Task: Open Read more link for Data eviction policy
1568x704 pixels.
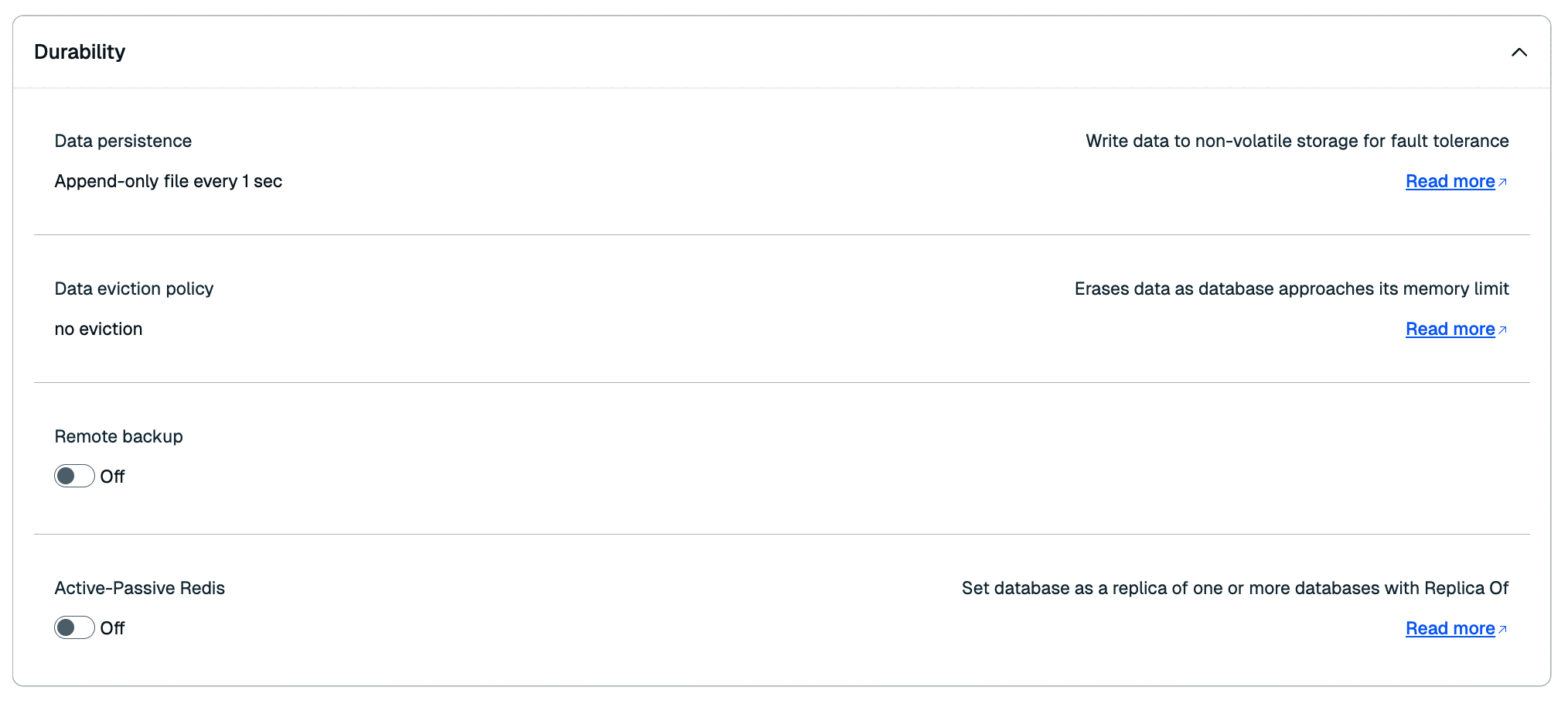Action: 1450,330
